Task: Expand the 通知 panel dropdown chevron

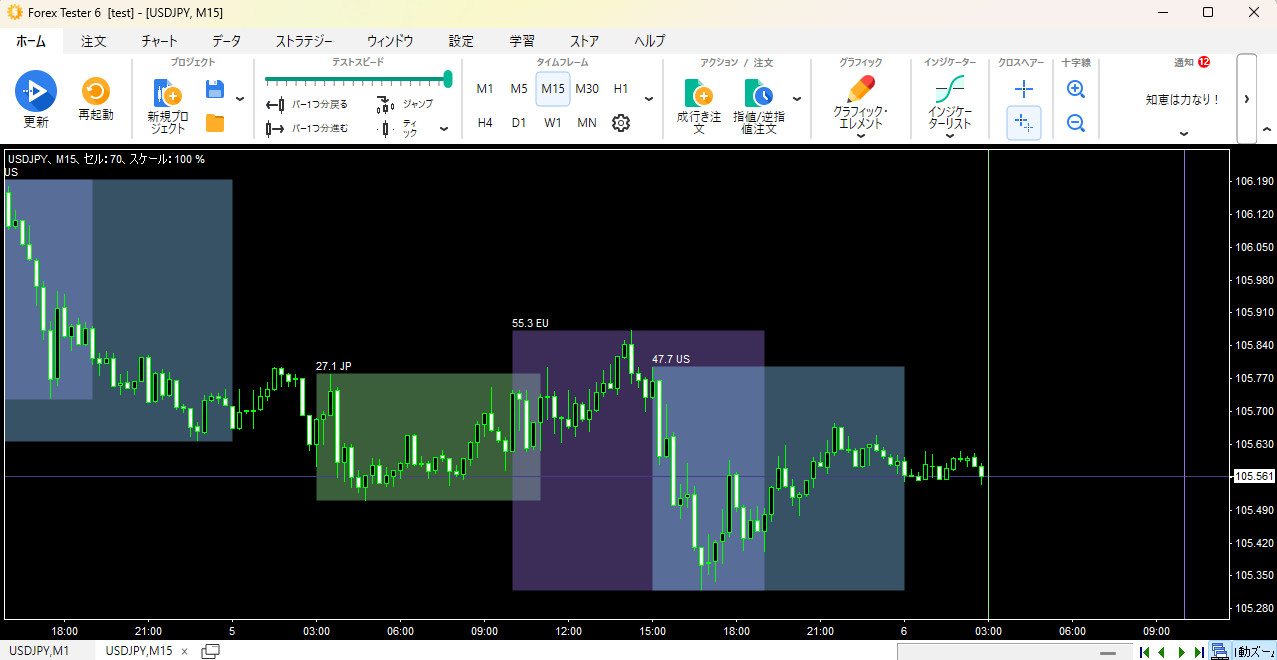Action: [x=1183, y=134]
